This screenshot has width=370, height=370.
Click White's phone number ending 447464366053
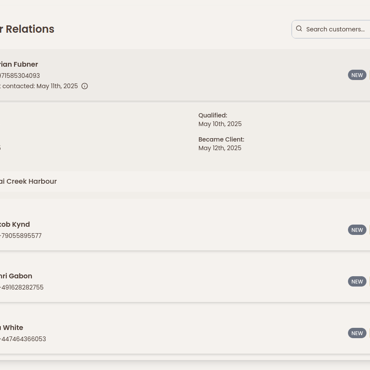(23, 339)
